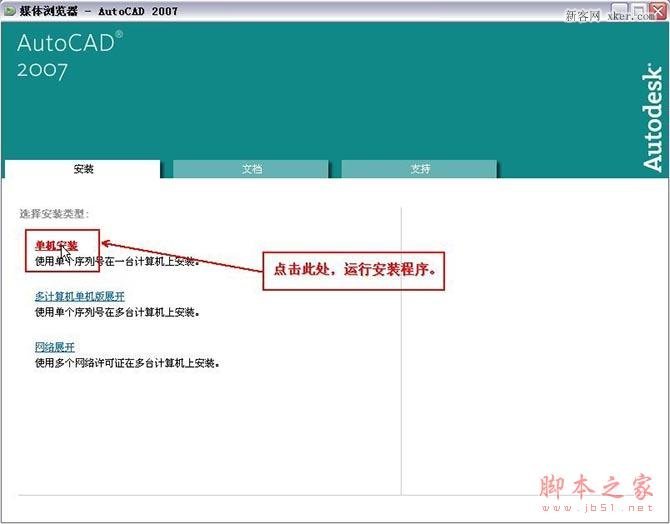Open the 多计算机单机版展开 link
Screen dimensions: 670x524
[80, 296]
